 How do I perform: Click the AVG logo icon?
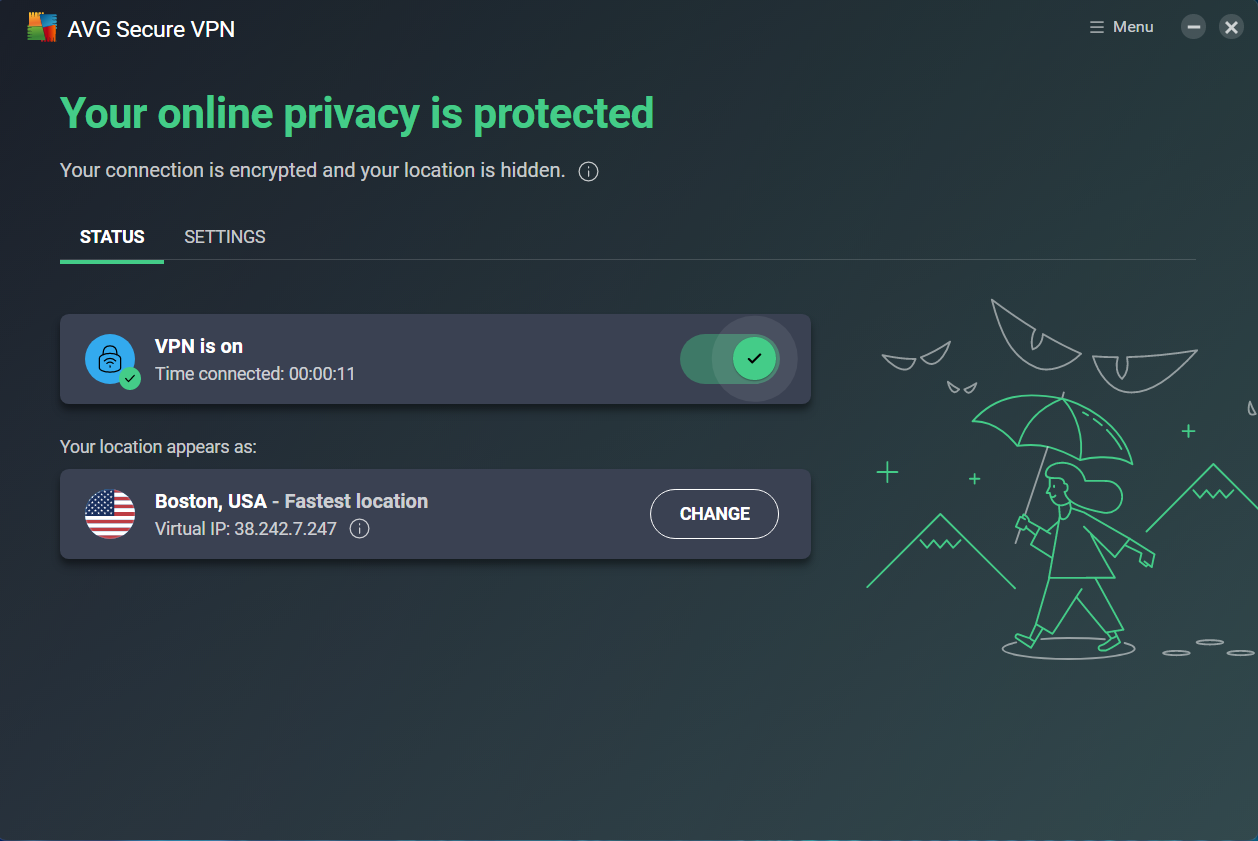pos(41,28)
